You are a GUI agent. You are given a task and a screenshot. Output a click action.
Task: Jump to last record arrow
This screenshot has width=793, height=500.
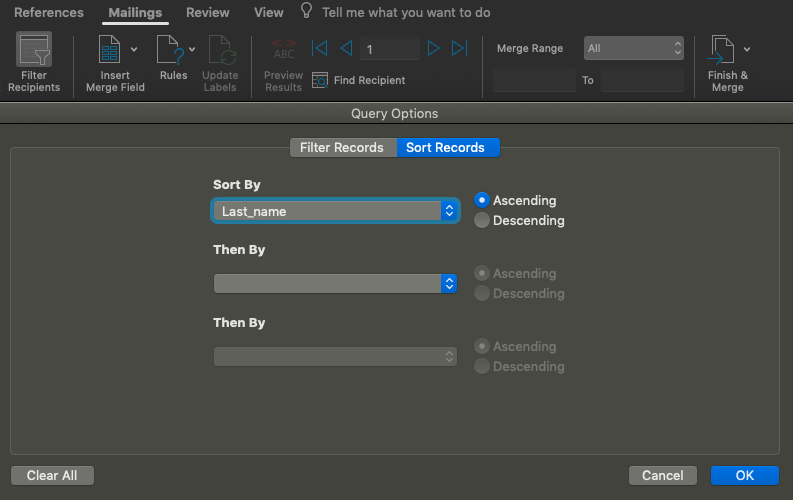pyautogui.click(x=460, y=48)
